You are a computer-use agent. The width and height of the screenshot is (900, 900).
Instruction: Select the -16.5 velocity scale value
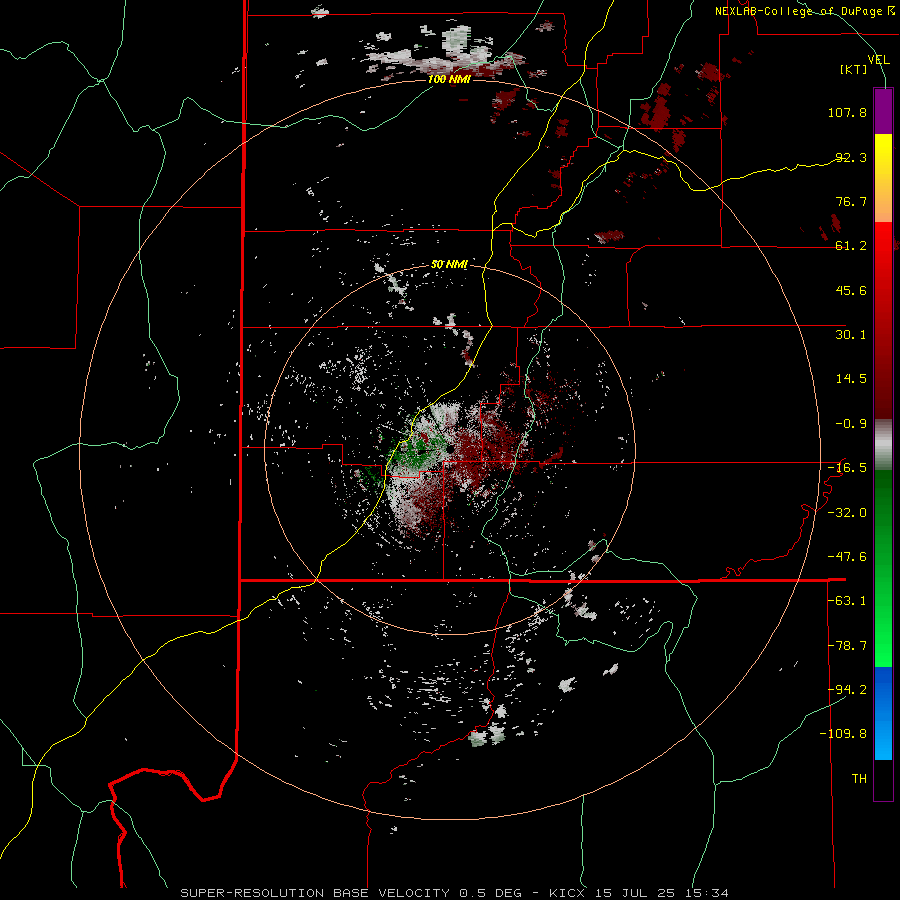pos(847,468)
